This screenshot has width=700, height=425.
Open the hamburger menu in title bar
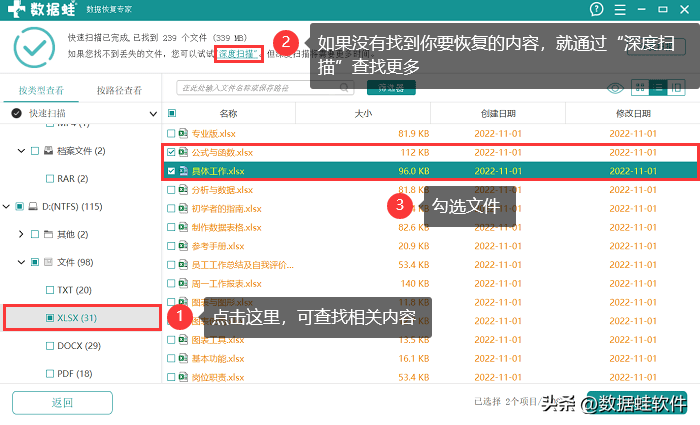(x=621, y=10)
